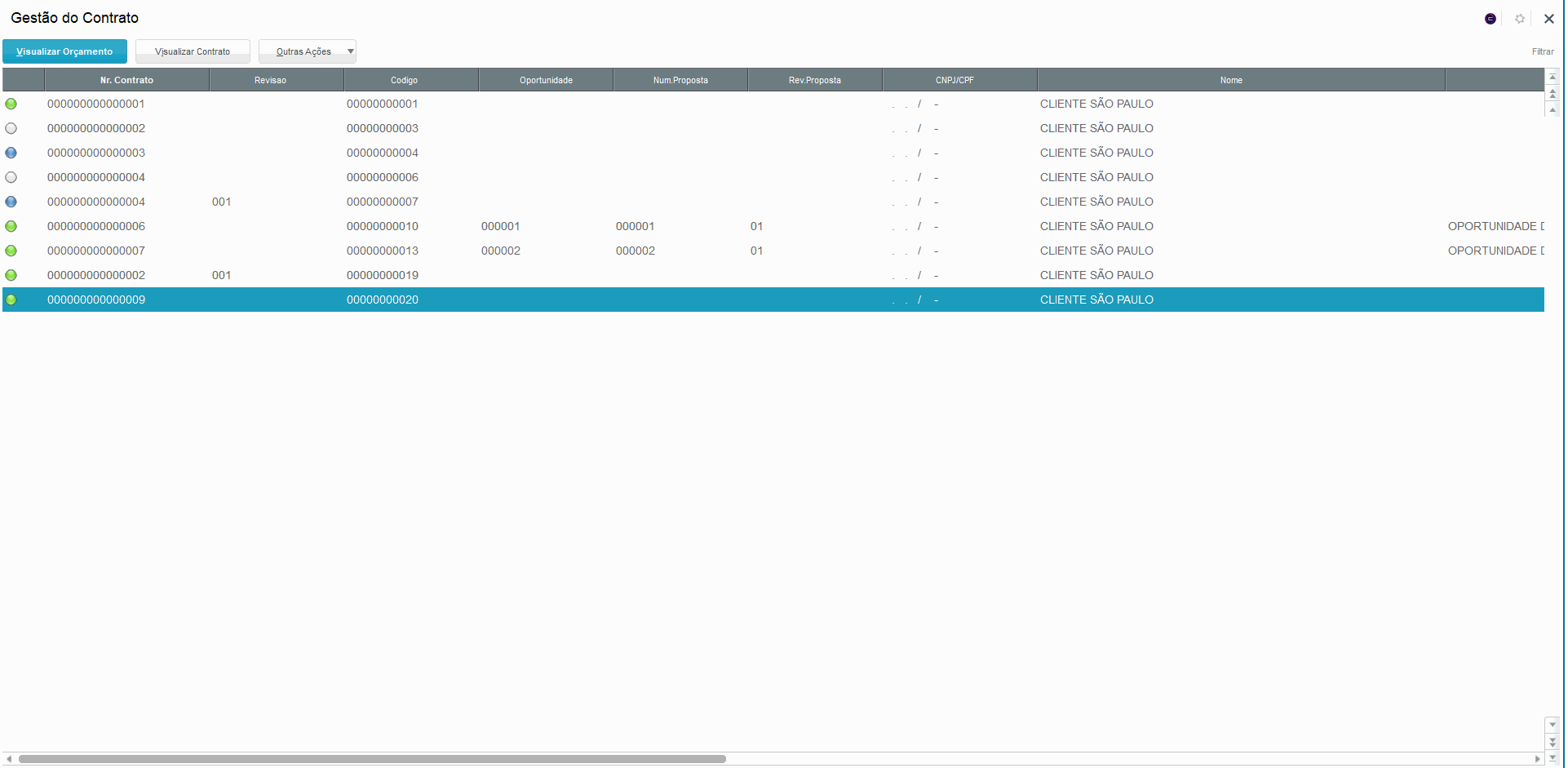Open the Outras Ações dropdown
The width and height of the screenshot is (1568, 768).
pos(308,51)
